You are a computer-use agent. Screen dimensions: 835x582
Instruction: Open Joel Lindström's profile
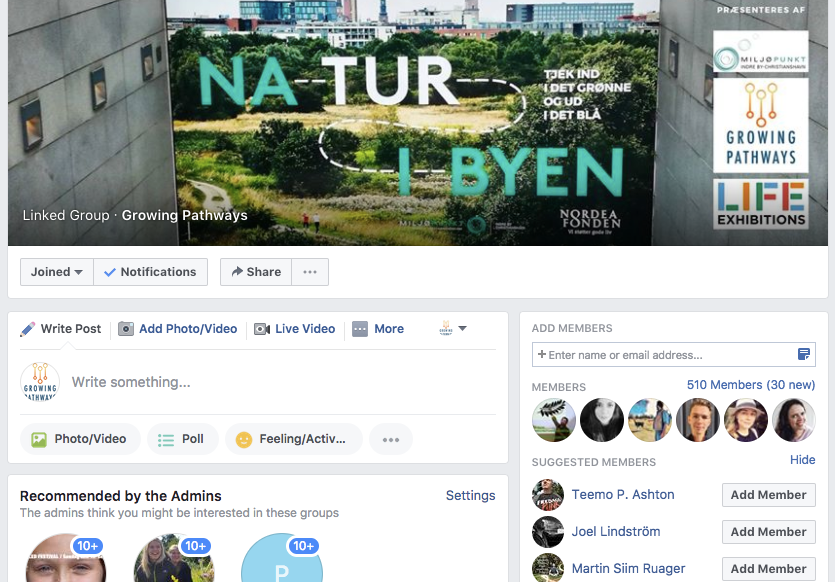click(x=616, y=531)
